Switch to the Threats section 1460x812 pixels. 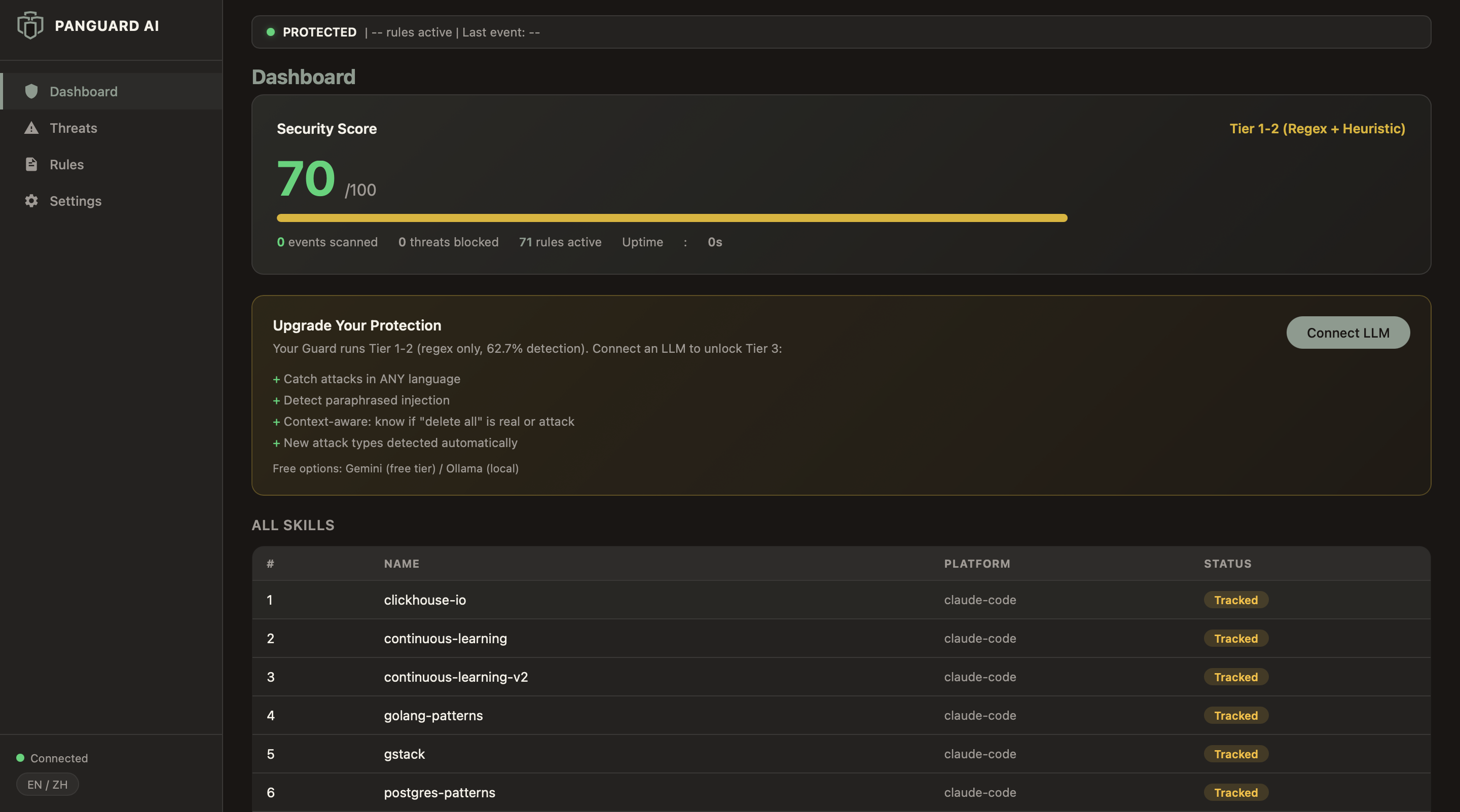[73, 128]
